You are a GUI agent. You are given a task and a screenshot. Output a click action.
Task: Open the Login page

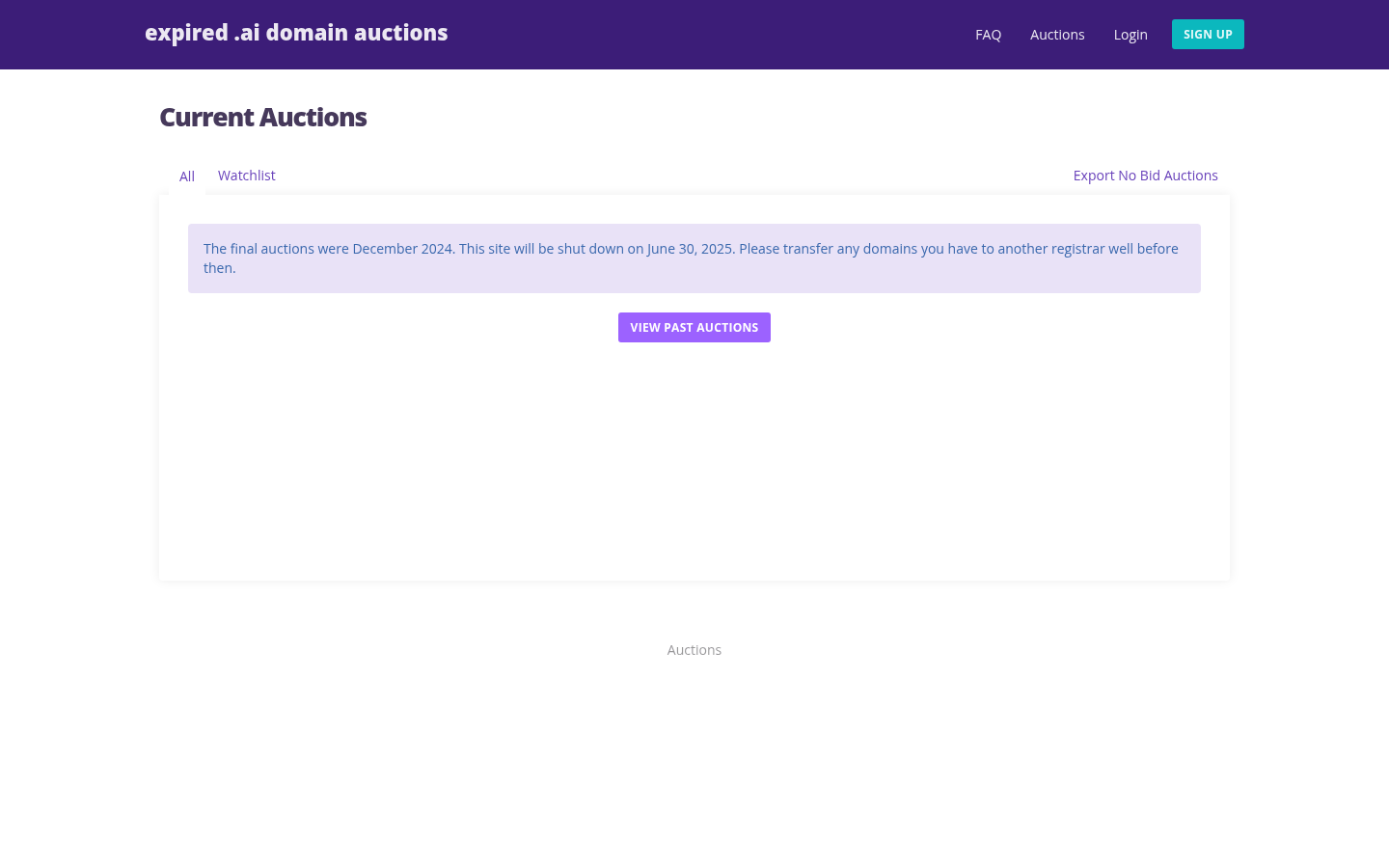pos(1130,35)
